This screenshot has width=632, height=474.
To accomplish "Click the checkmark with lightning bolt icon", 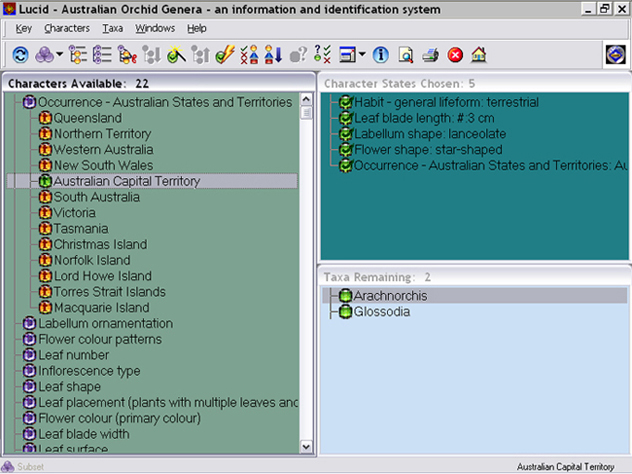I will tap(225, 55).
